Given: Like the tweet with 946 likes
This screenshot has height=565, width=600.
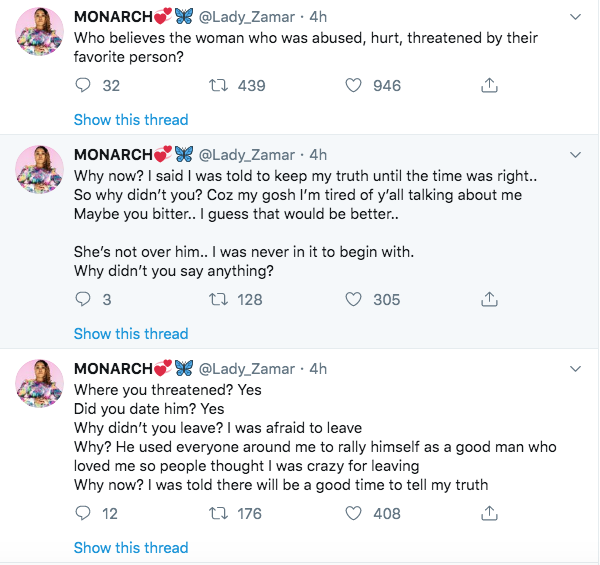Looking at the screenshot, I should coord(353,86).
